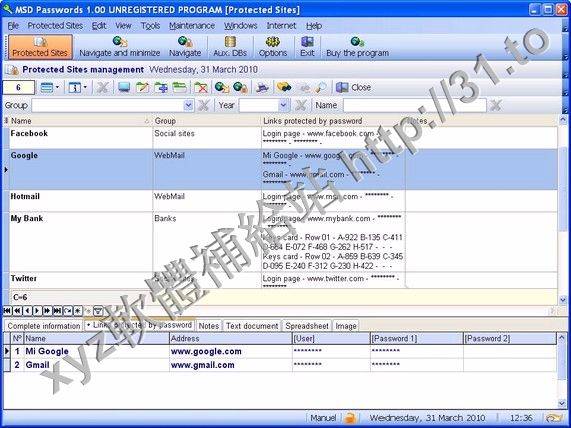Screen dimensions: 571x428
Task: Select the My Bank row
Action: 283,242
